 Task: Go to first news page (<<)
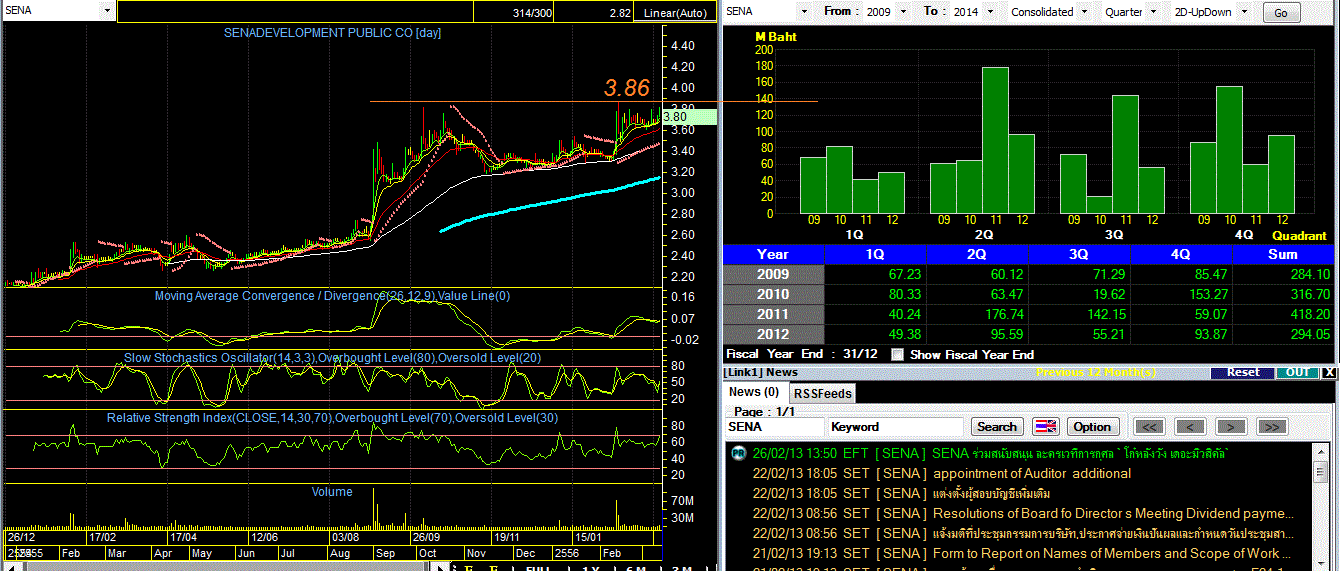coord(1149,427)
